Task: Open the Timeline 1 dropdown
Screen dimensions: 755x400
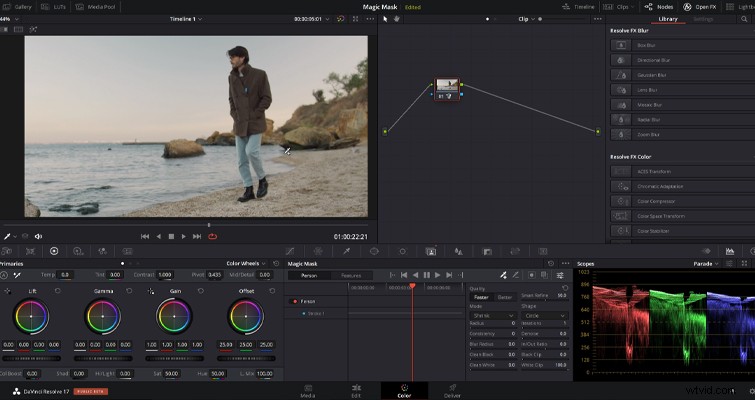Action: pyautogui.click(x=185, y=19)
